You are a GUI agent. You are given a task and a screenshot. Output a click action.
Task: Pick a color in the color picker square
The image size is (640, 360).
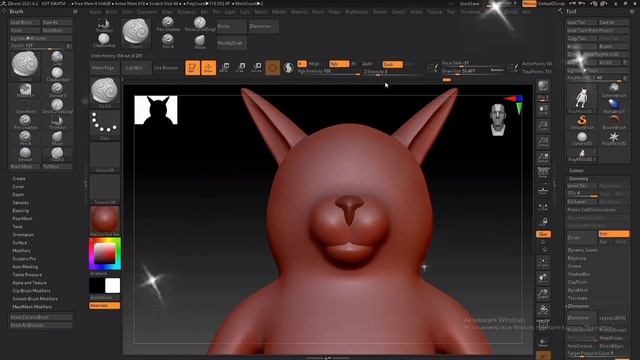point(105,253)
